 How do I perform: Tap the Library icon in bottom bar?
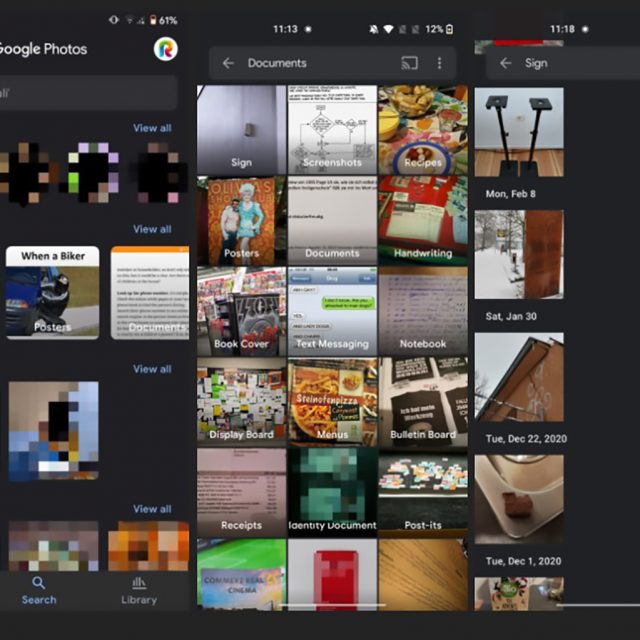point(138,582)
